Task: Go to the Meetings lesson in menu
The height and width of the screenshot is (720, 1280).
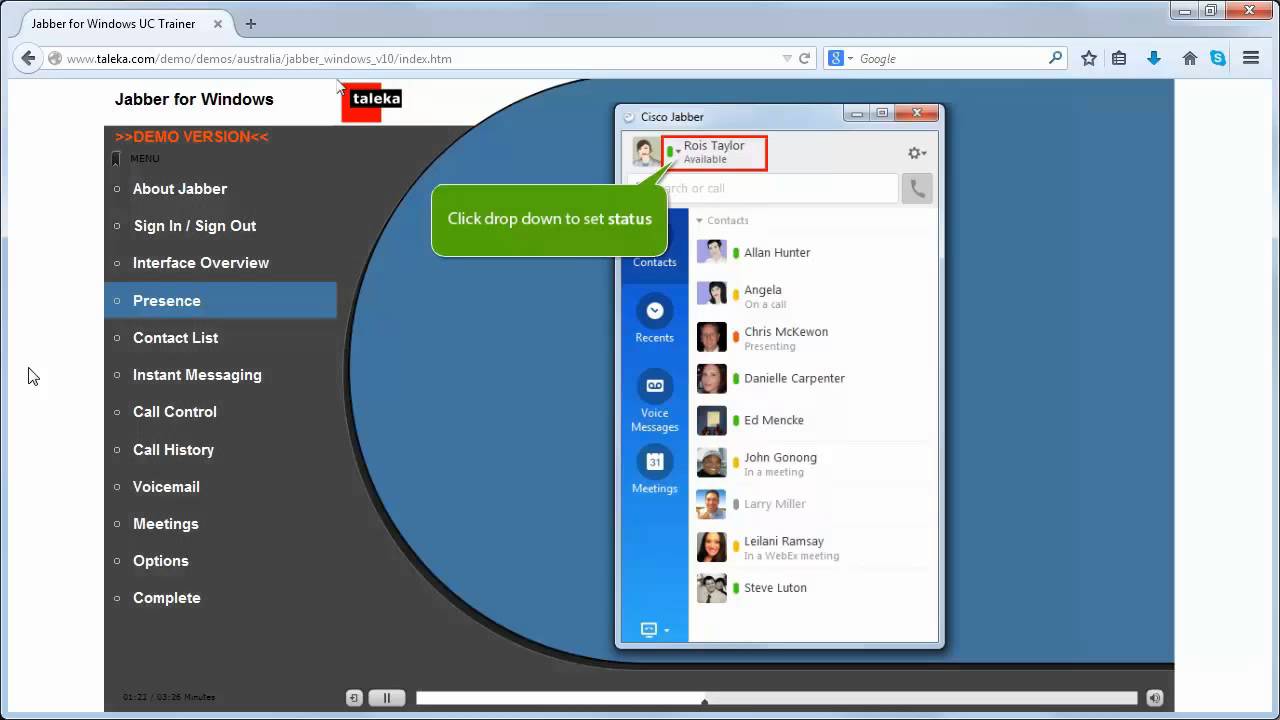Action: coord(166,524)
